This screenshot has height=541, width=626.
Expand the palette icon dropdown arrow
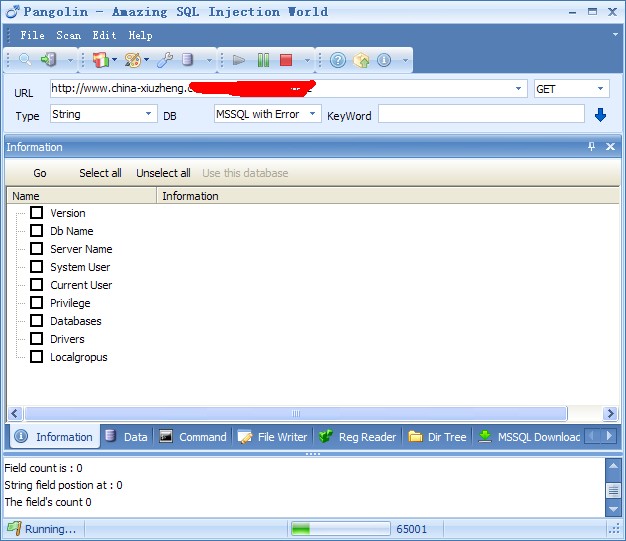click(147, 59)
